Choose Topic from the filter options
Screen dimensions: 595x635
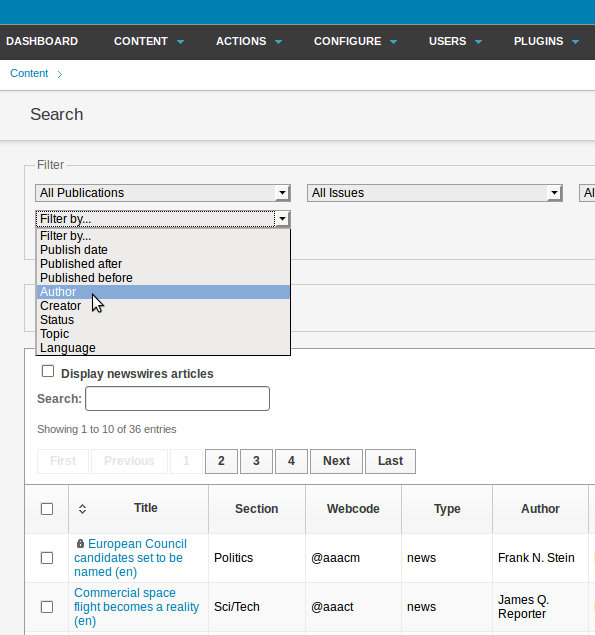click(x=163, y=334)
